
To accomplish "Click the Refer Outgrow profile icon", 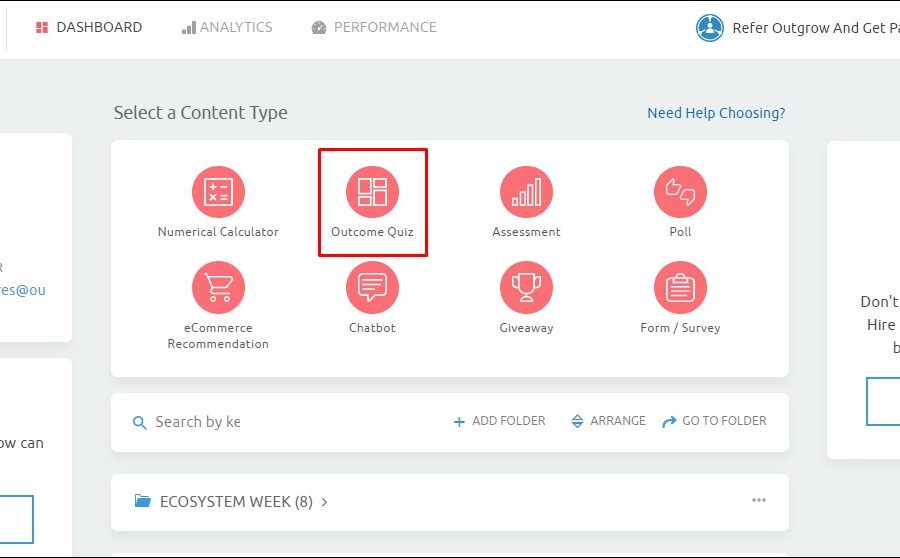I will [709, 28].
